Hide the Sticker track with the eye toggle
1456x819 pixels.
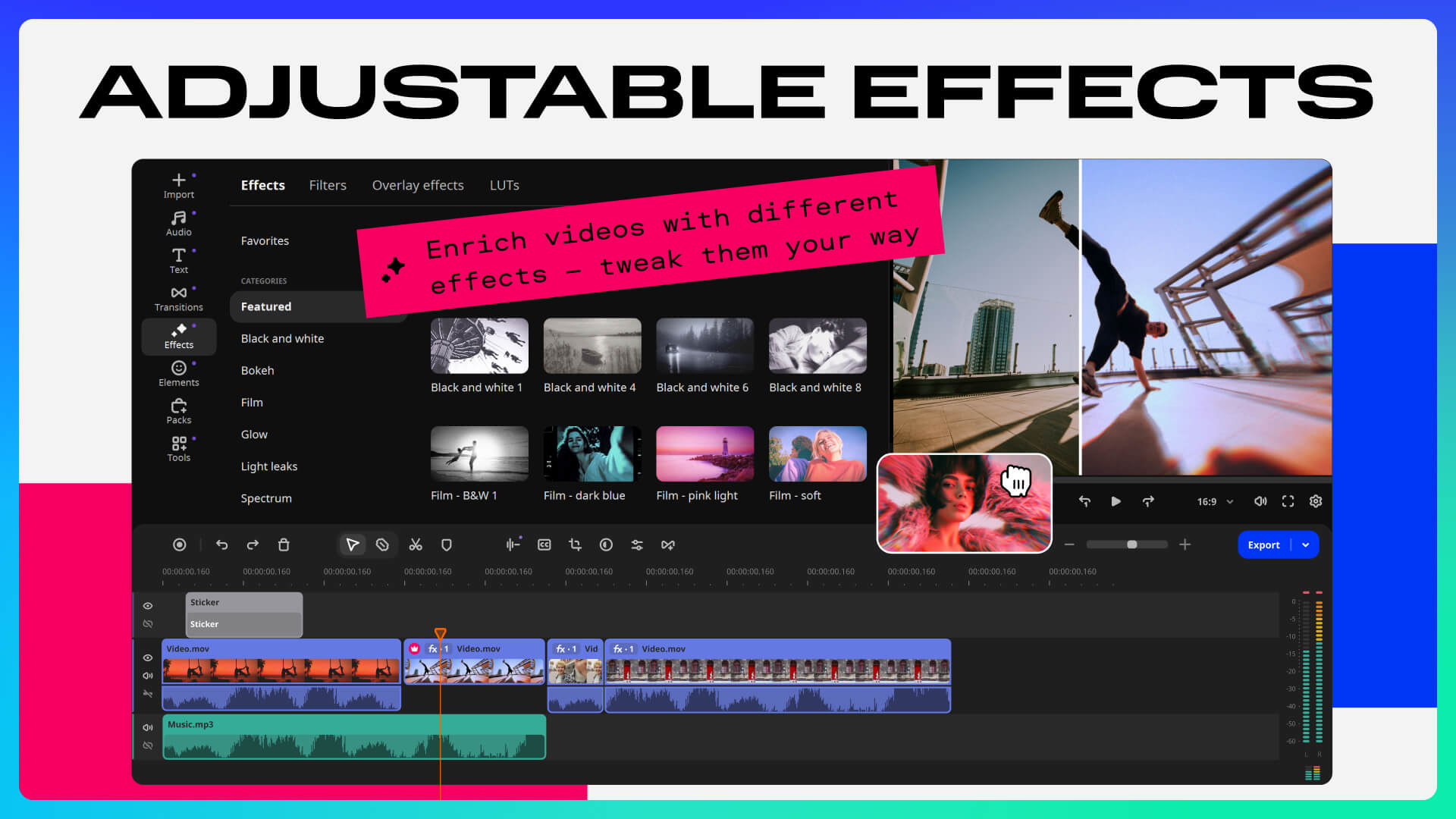(x=148, y=605)
